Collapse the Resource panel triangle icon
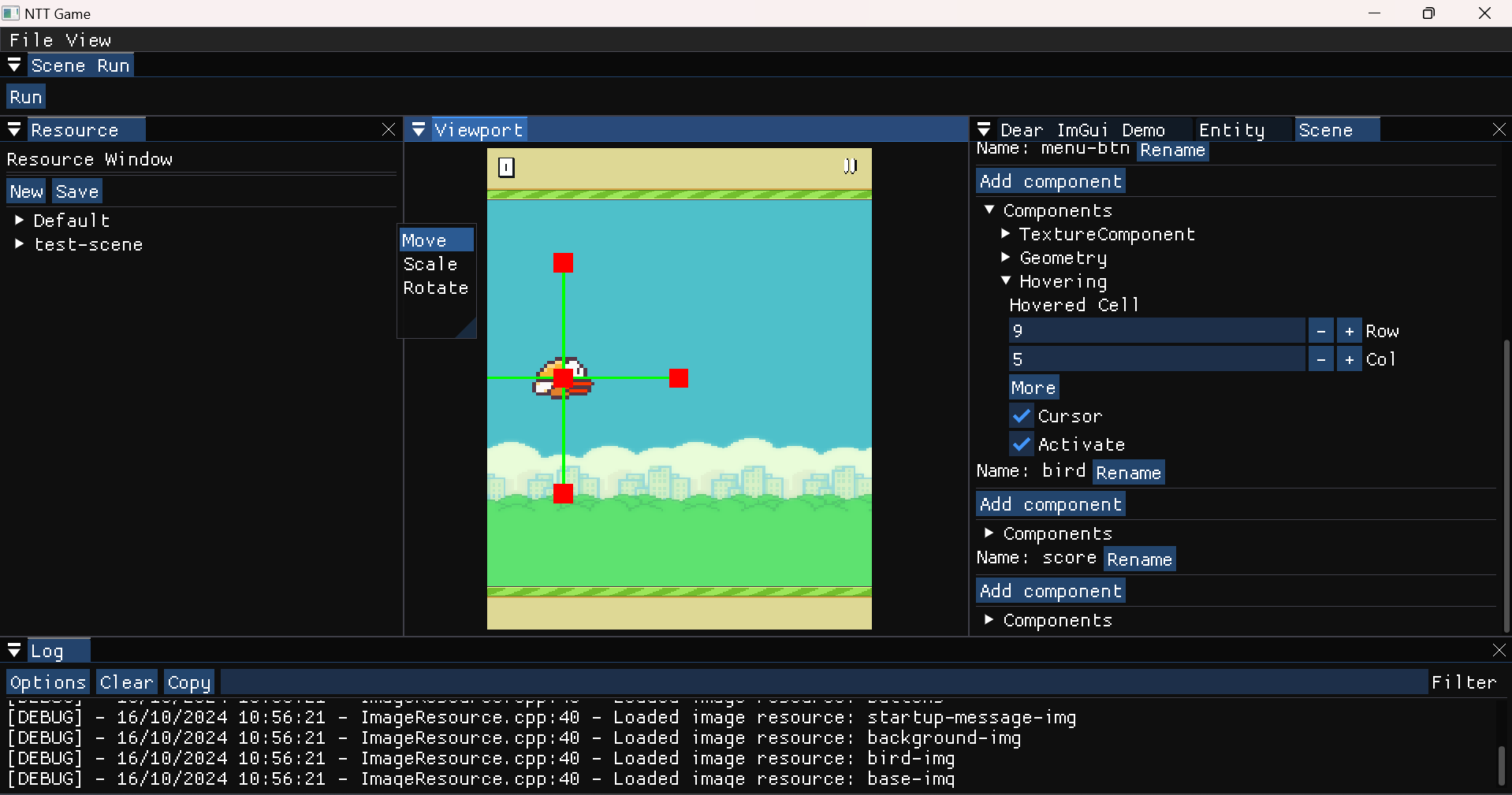Viewport: 1512px width, 795px height. pos(14,130)
